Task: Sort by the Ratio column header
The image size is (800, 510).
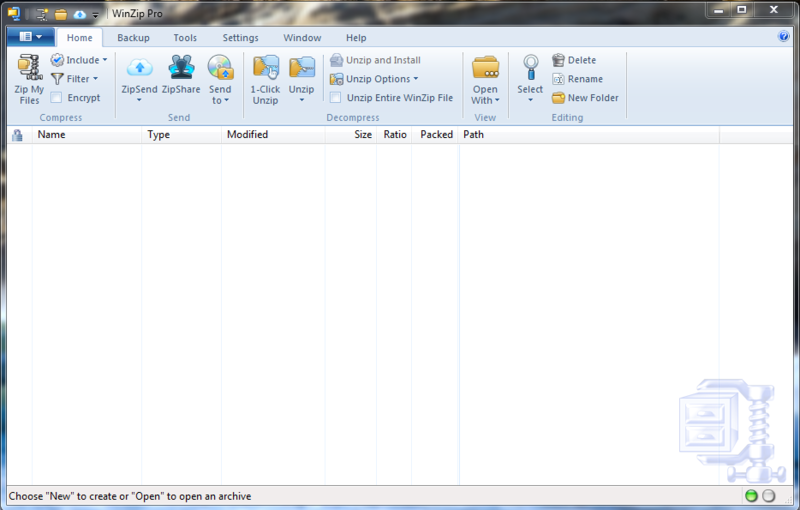Action: click(394, 135)
